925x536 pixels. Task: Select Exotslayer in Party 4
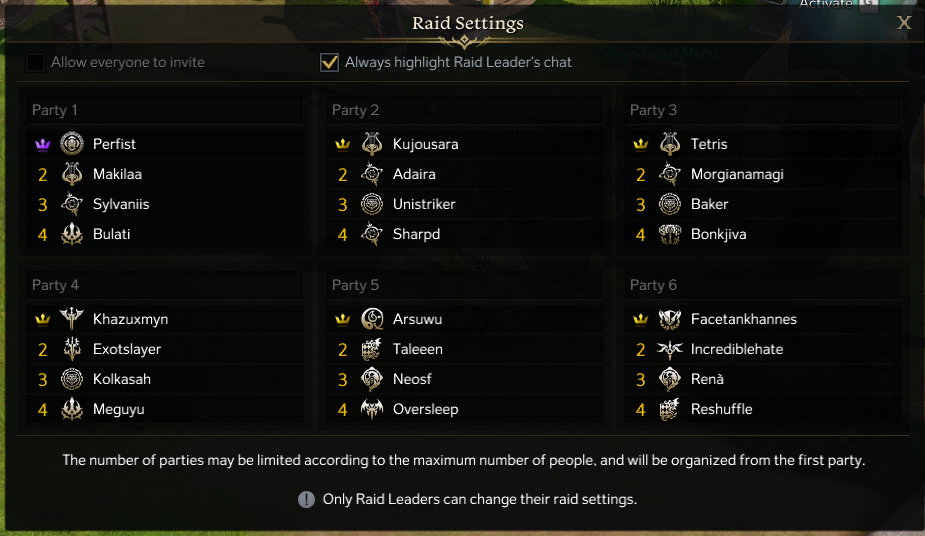click(x=127, y=349)
